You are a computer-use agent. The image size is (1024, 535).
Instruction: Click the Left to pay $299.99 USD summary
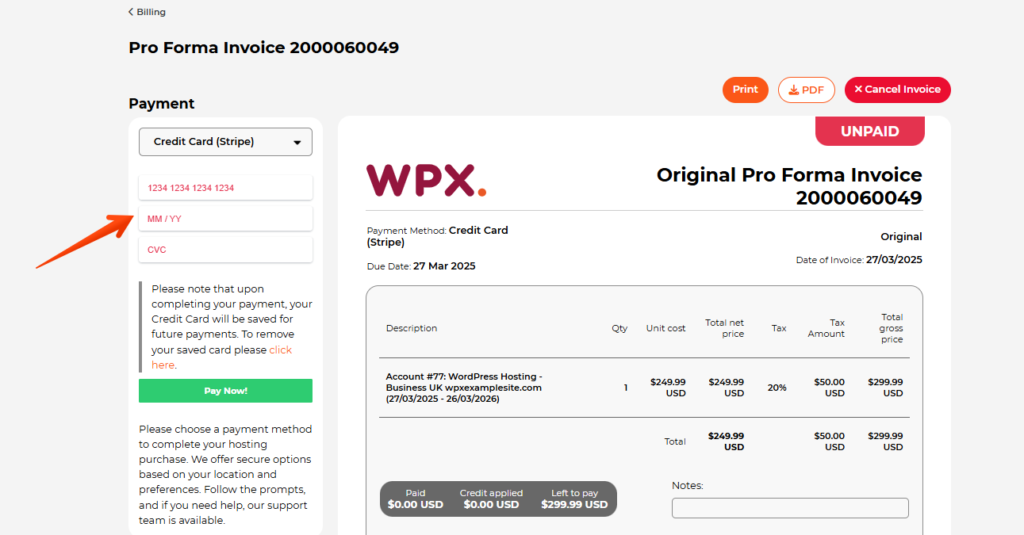(x=574, y=499)
